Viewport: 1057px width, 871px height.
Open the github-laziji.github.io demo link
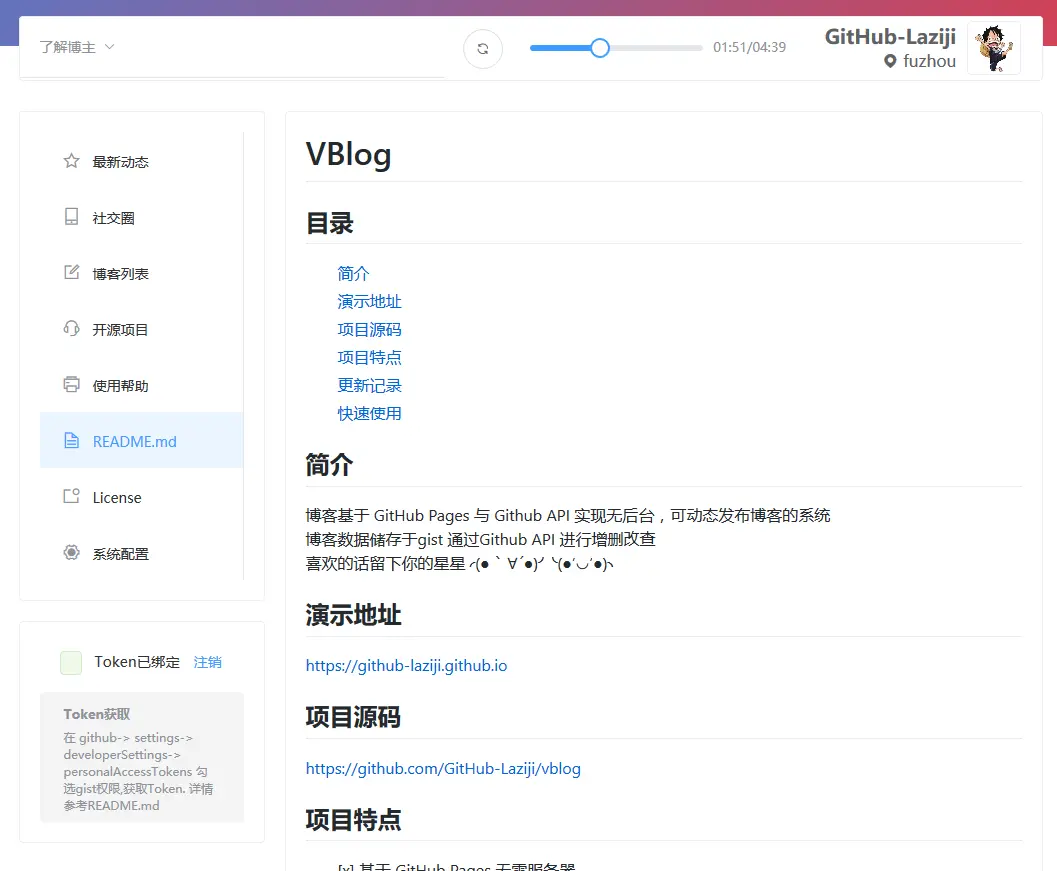pos(406,666)
